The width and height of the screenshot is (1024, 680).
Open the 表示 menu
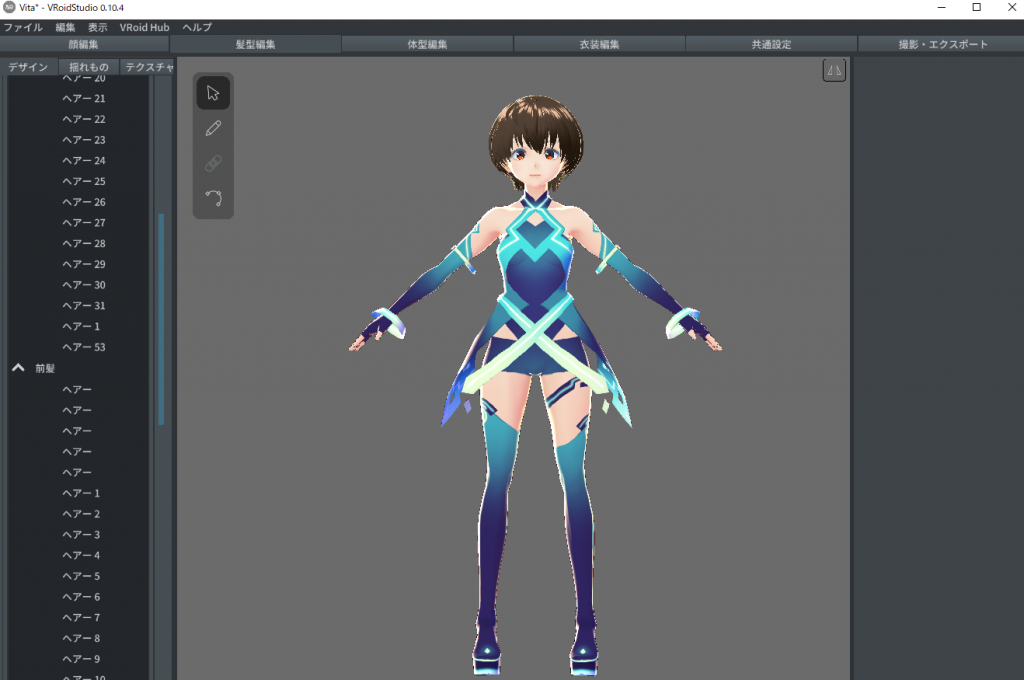(97, 27)
